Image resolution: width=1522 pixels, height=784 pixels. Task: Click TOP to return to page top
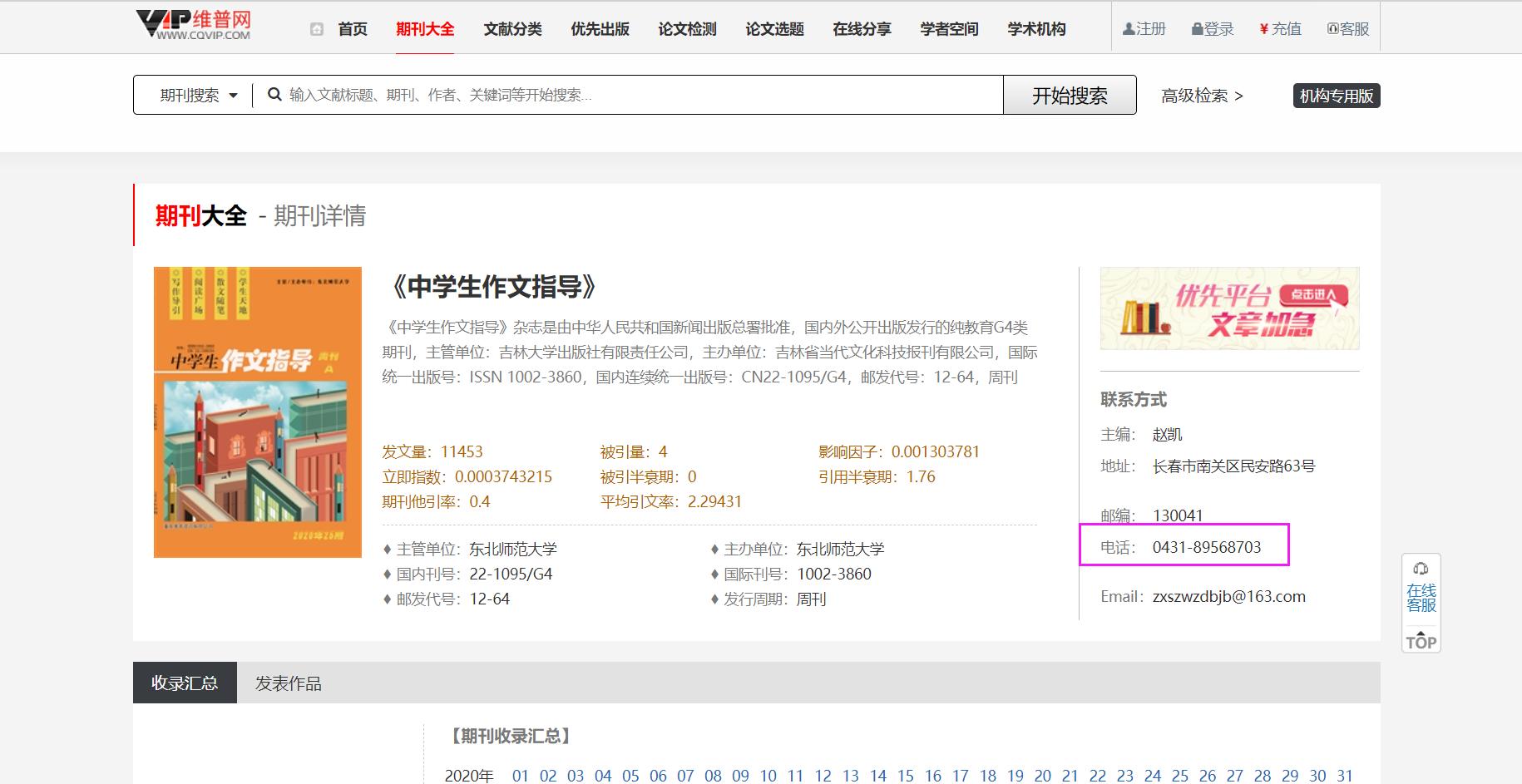tap(1421, 641)
